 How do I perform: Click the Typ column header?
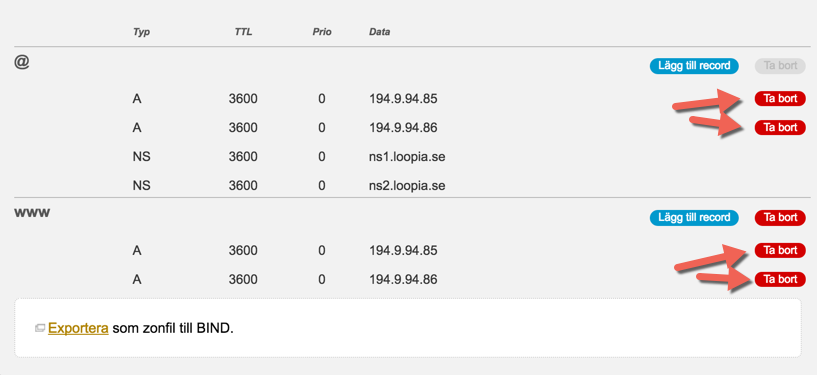click(141, 32)
